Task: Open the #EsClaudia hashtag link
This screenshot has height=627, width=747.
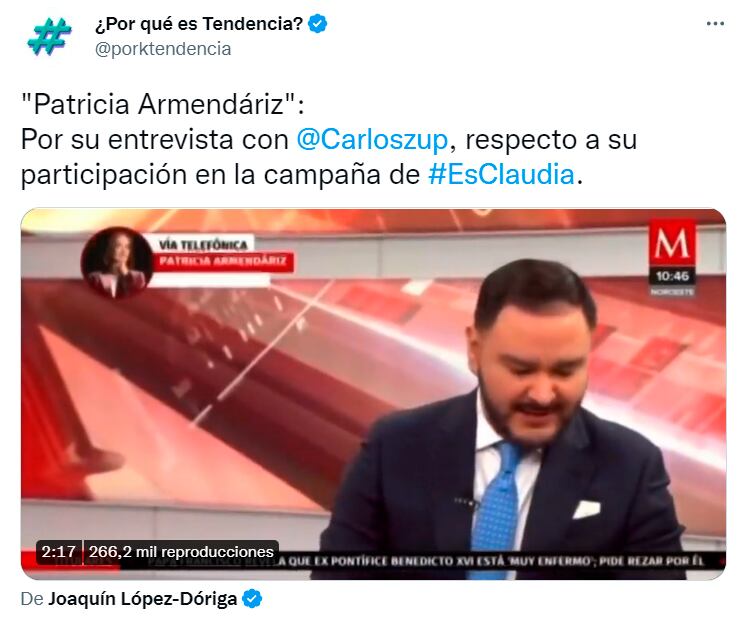Action: click(502, 174)
